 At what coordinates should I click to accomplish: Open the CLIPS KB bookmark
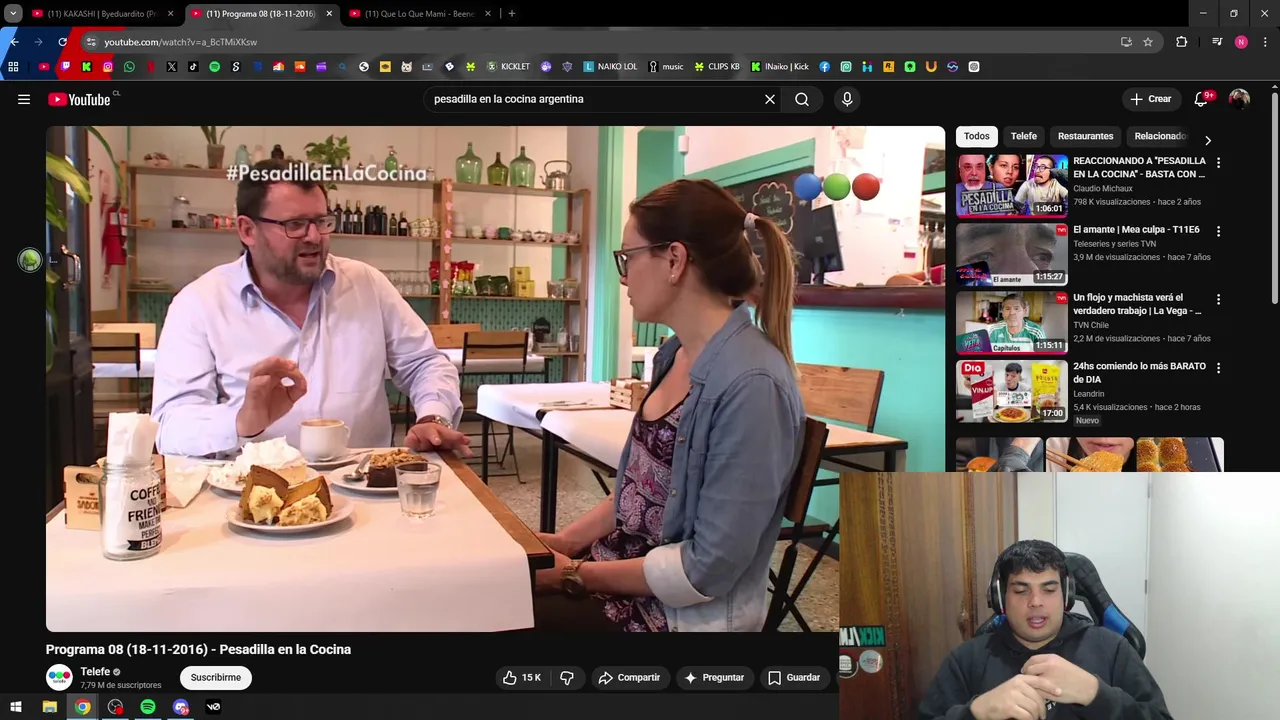tap(717, 67)
